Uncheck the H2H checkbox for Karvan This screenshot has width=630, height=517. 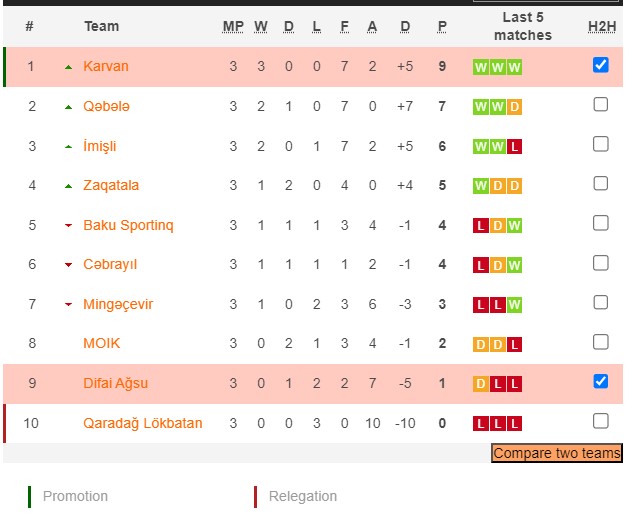(600, 65)
